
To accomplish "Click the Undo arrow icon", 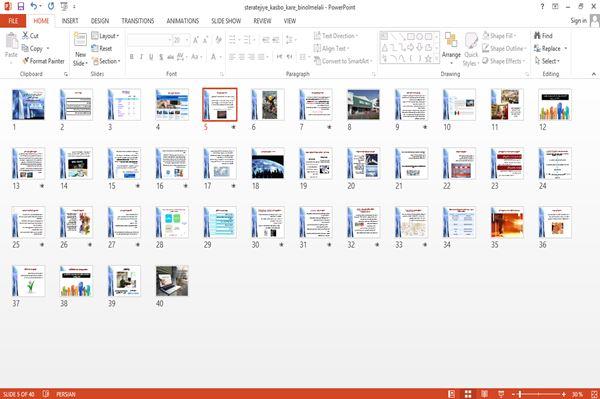I will [34, 7].
